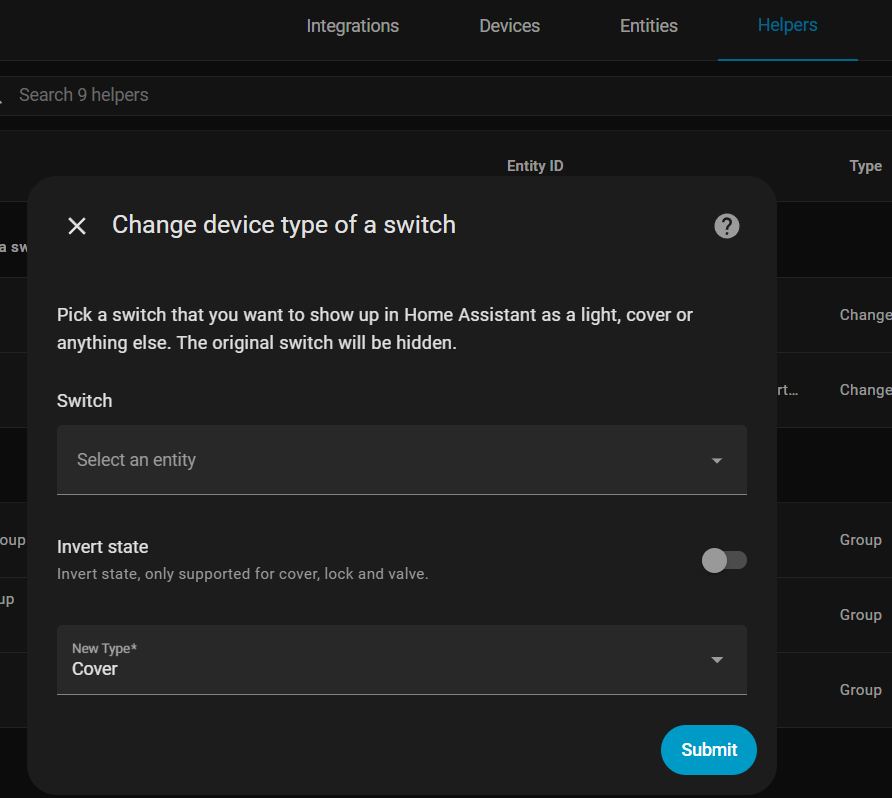Go to the Devices tab
This screenshot has height=798, width=892.
click(x=509, y=27)
